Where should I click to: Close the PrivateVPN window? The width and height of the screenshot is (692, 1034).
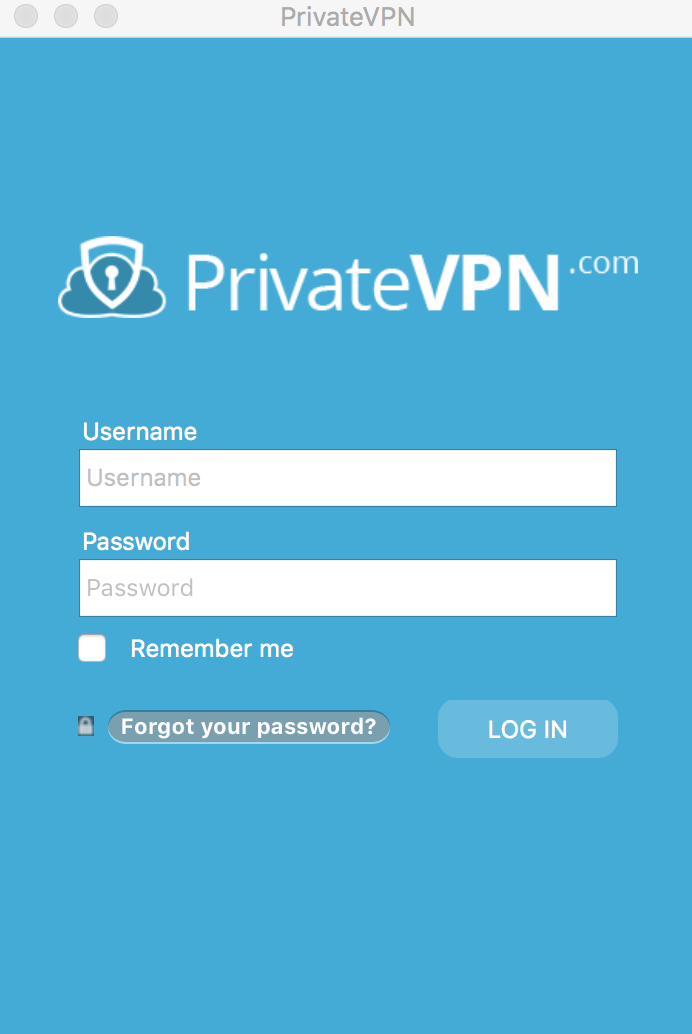(26, 16)
